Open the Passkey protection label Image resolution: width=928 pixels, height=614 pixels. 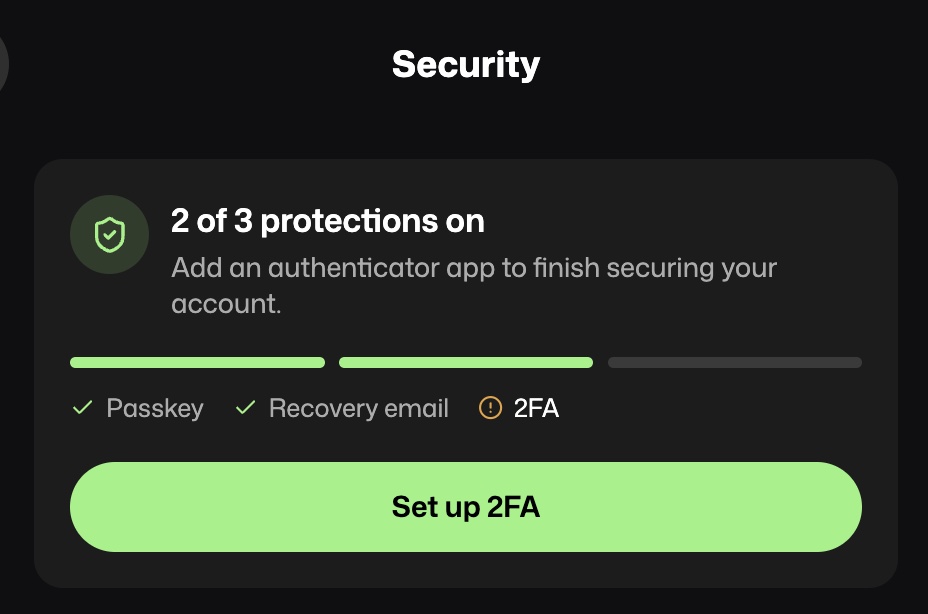pos(155,409)
